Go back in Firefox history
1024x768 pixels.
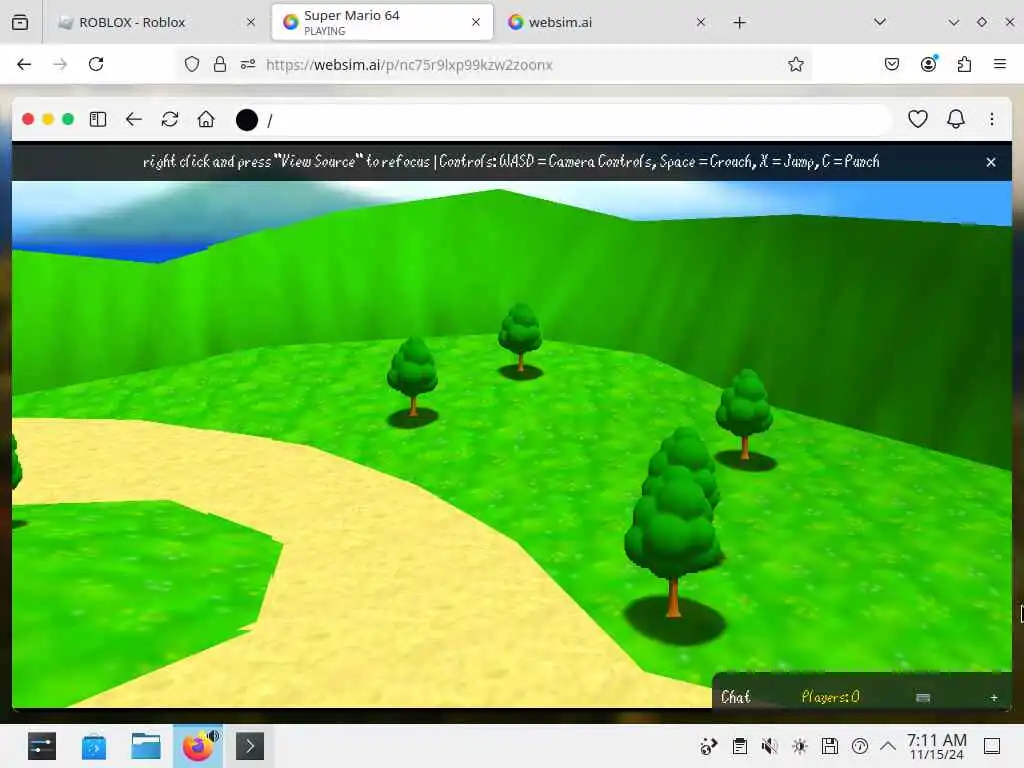click(24, 64)
